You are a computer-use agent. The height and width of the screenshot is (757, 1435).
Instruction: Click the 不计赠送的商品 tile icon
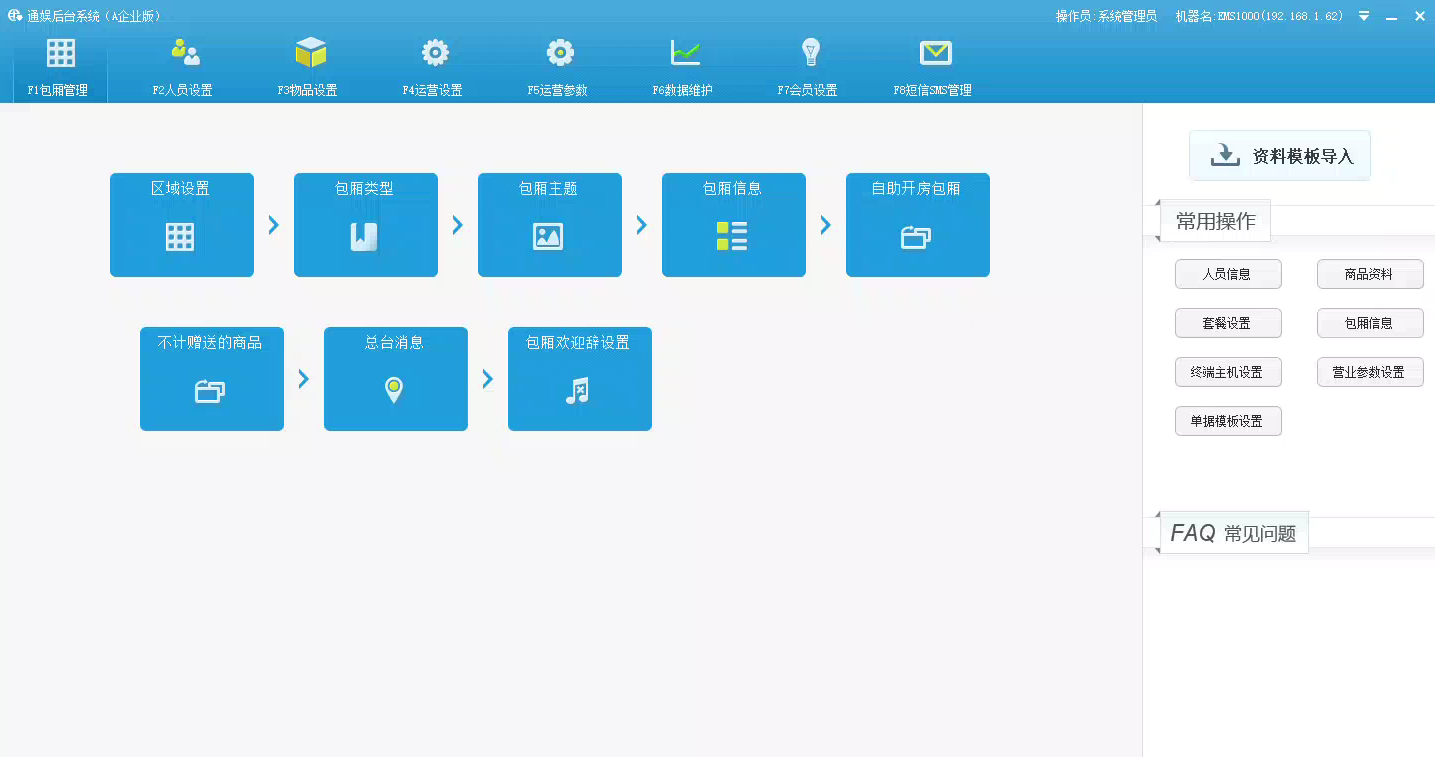coord(210,391)
